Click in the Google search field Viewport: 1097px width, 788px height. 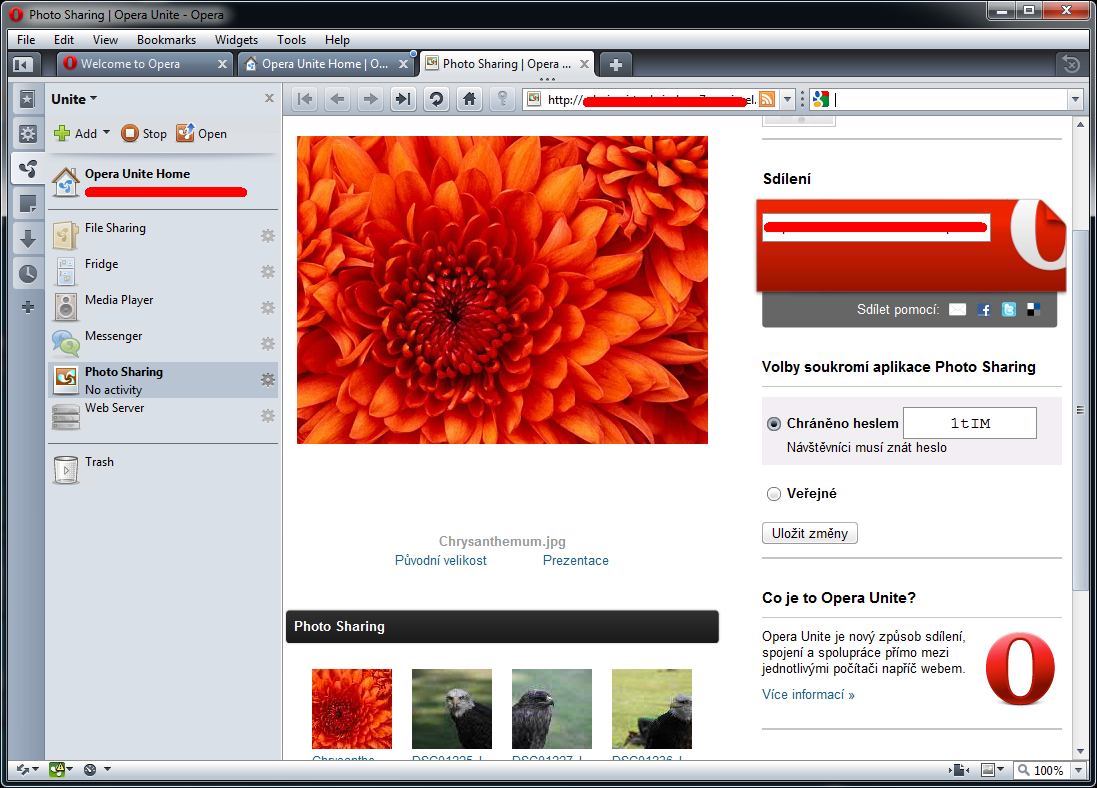click(x=949, y=99)
